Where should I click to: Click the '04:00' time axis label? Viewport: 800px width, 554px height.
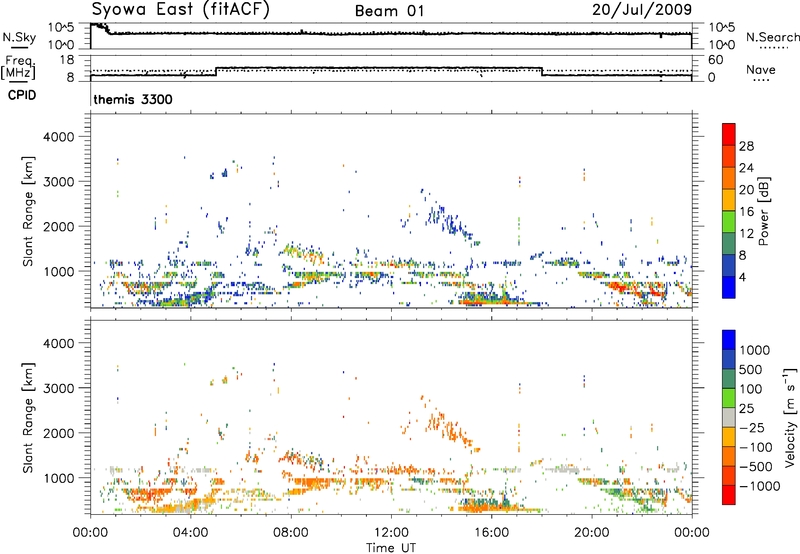coord(190,533)
